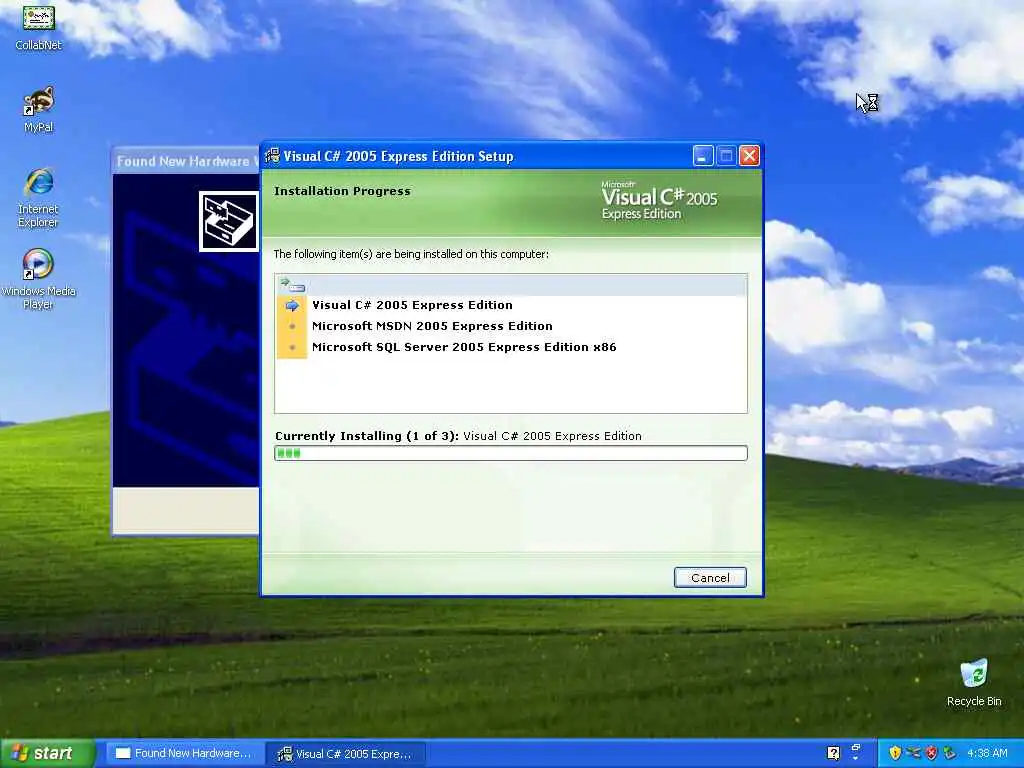
Task: Open Windows Media Player desktop shortcut
Action: pyautogui.click(x=38, y=279)
